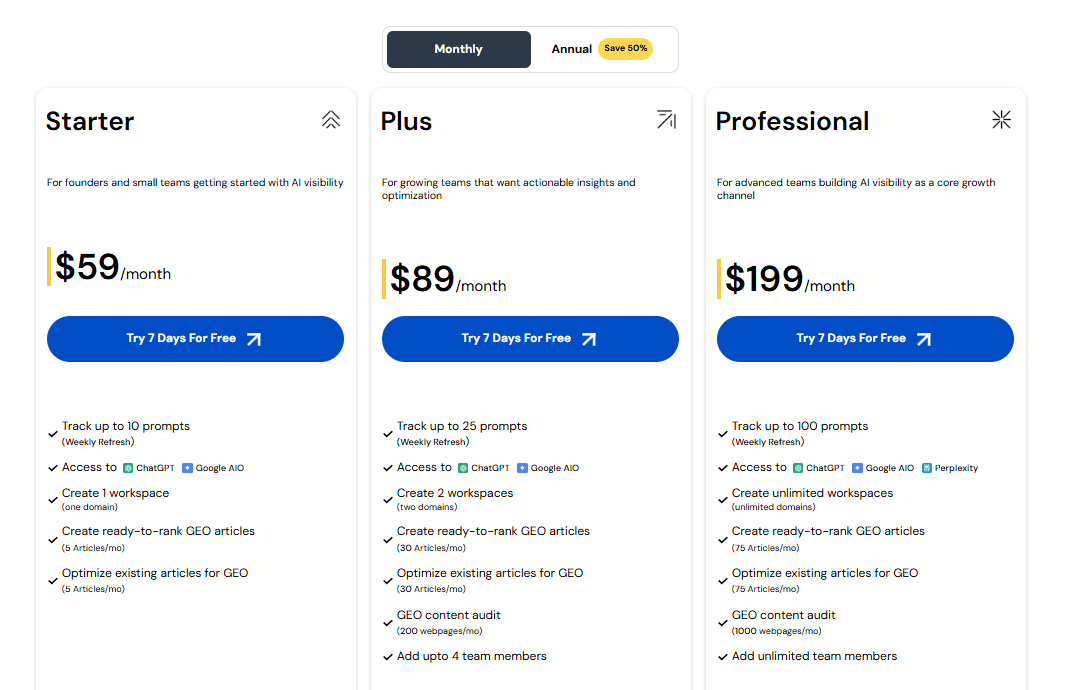
Task: Click the asterisk icon on the Professional card
Action: point(1001,119)
